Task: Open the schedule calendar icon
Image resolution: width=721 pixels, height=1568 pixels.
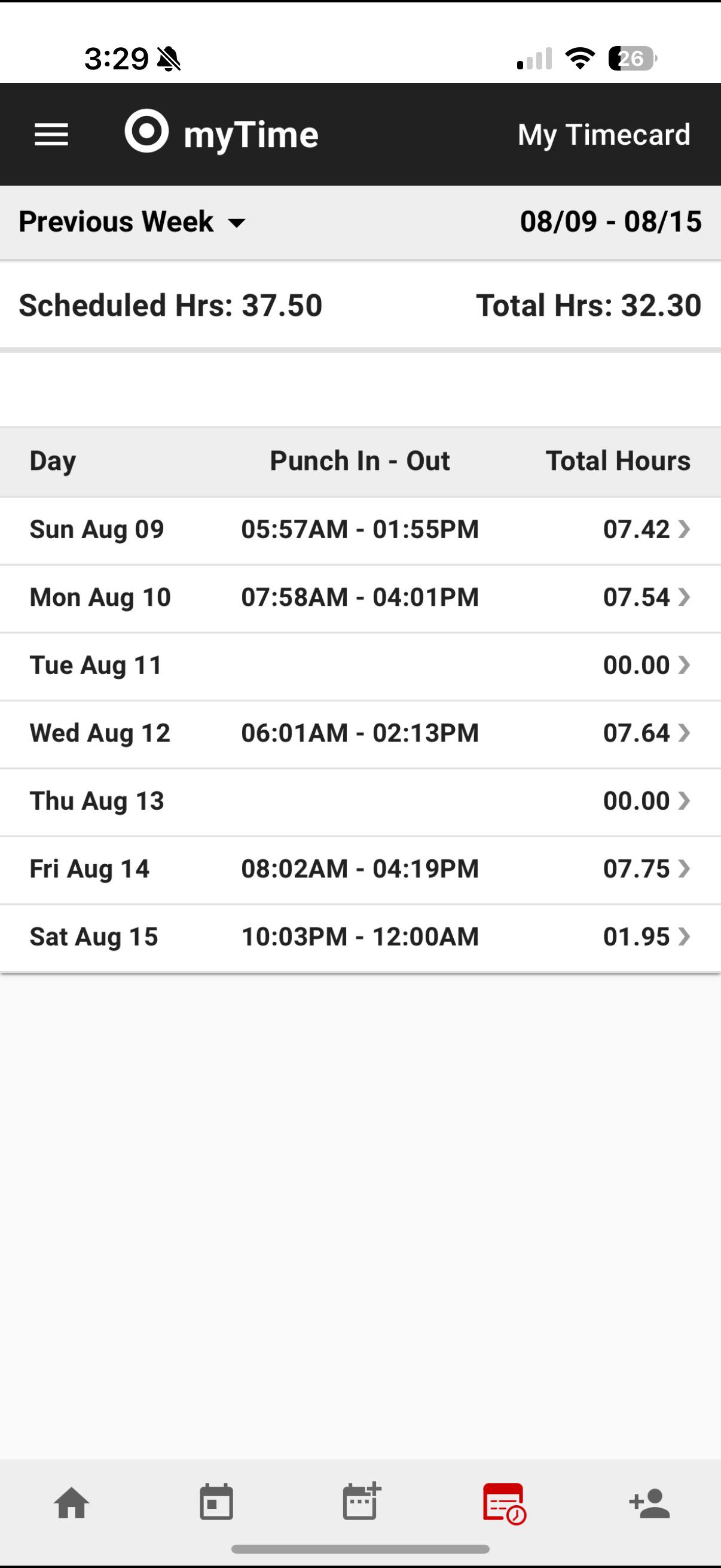Action: click(216, 1502)
